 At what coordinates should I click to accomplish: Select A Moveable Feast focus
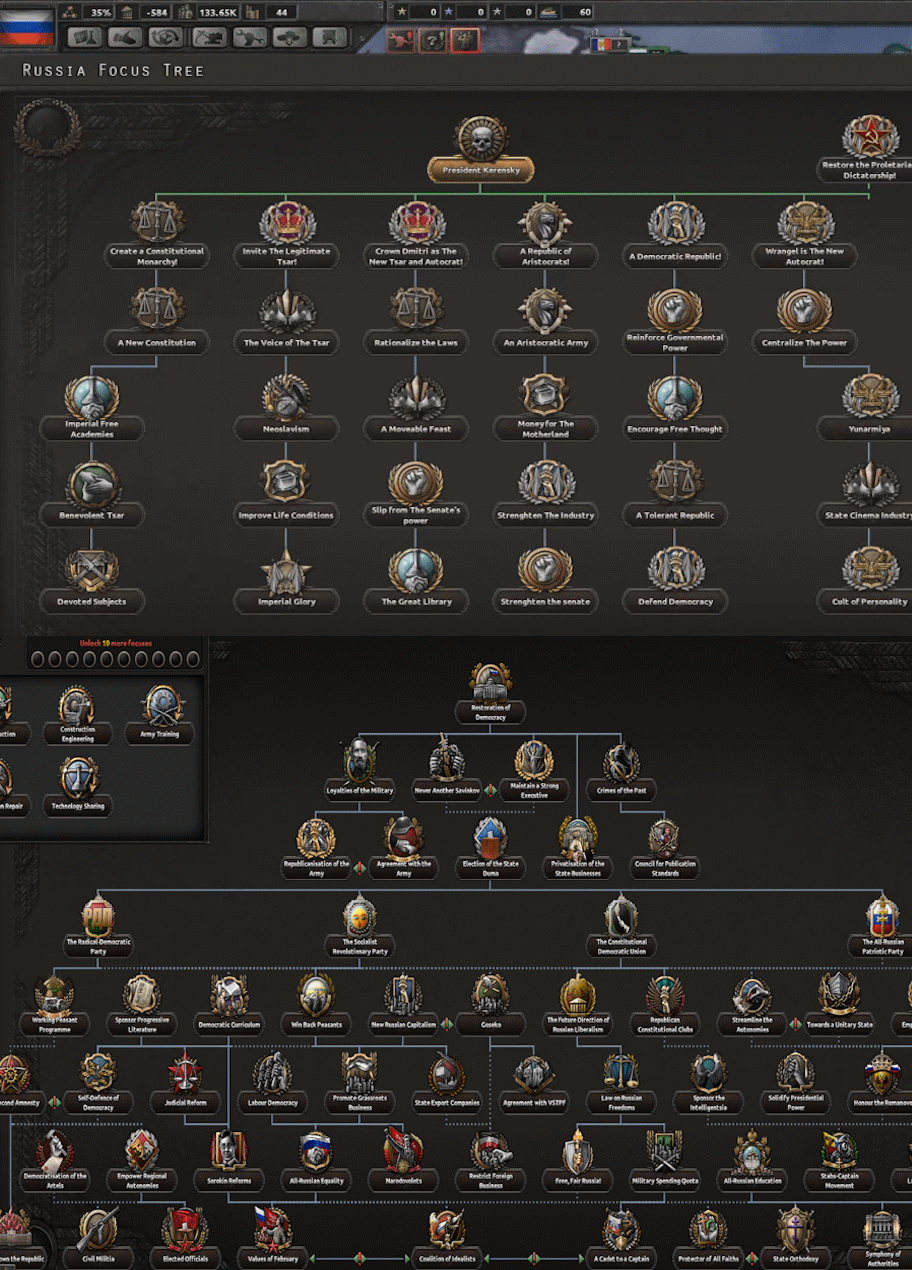(x=416, y=407)
